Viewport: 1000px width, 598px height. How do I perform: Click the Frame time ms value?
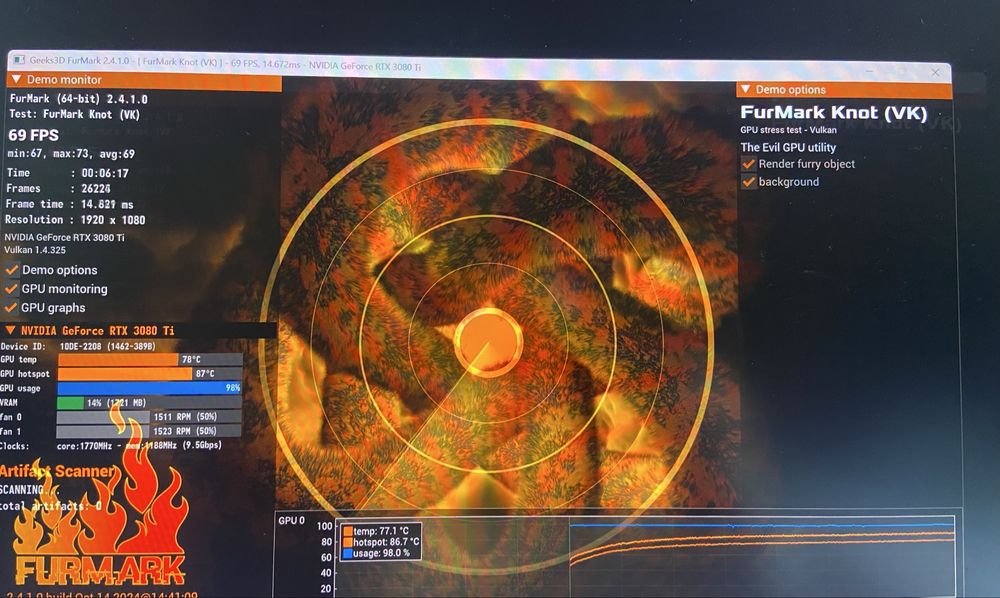107,205
